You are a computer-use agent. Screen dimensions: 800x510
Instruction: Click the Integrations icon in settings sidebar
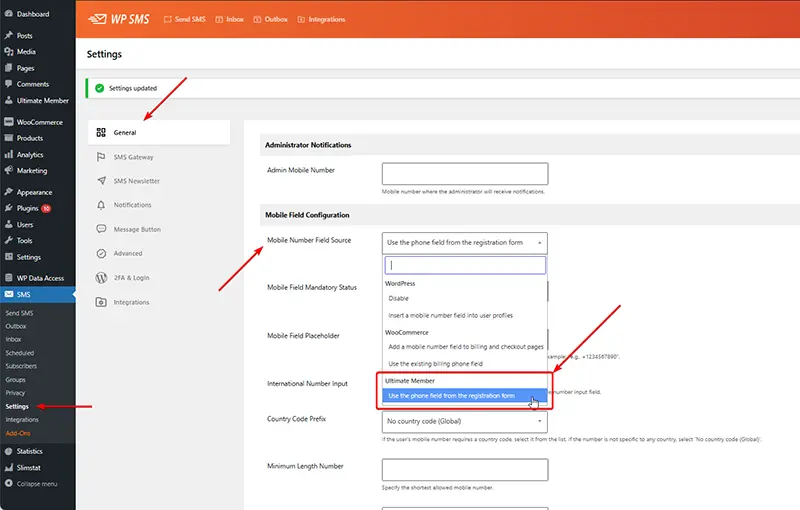click(101, 302)
